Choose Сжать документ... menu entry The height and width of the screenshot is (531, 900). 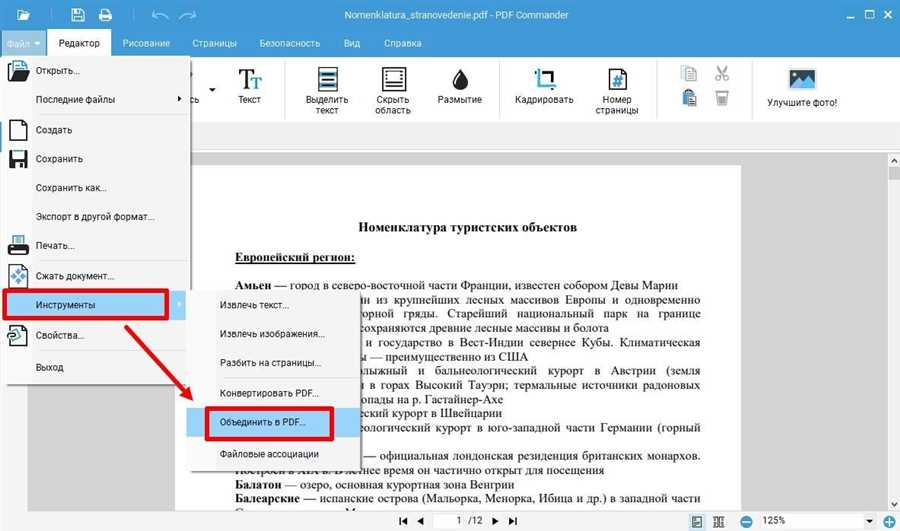[98, 276]
